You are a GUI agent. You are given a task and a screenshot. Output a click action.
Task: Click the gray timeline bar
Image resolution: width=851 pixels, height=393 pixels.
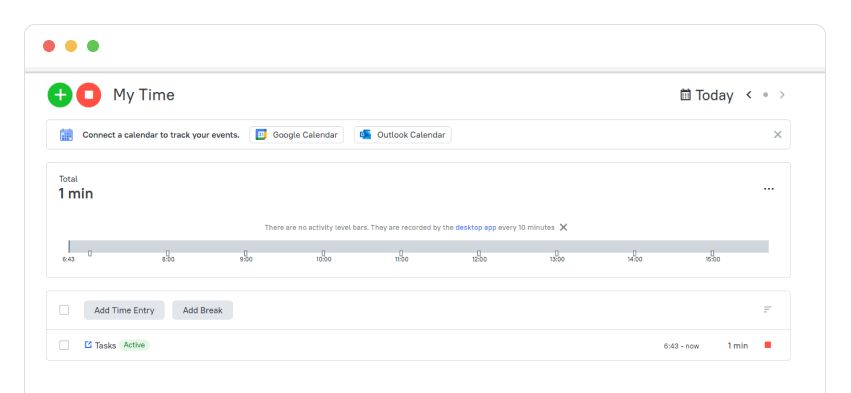pyautogui.click(x=418, y=246)
